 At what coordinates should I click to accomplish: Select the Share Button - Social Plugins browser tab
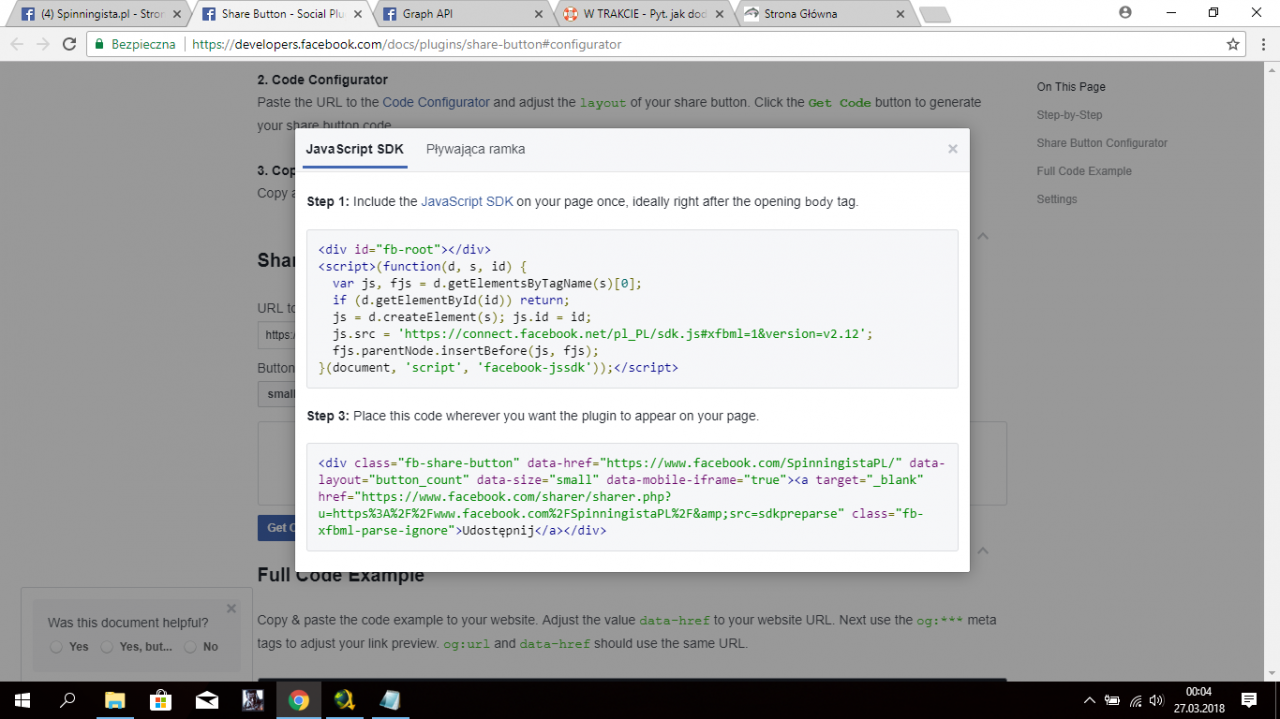282,14
